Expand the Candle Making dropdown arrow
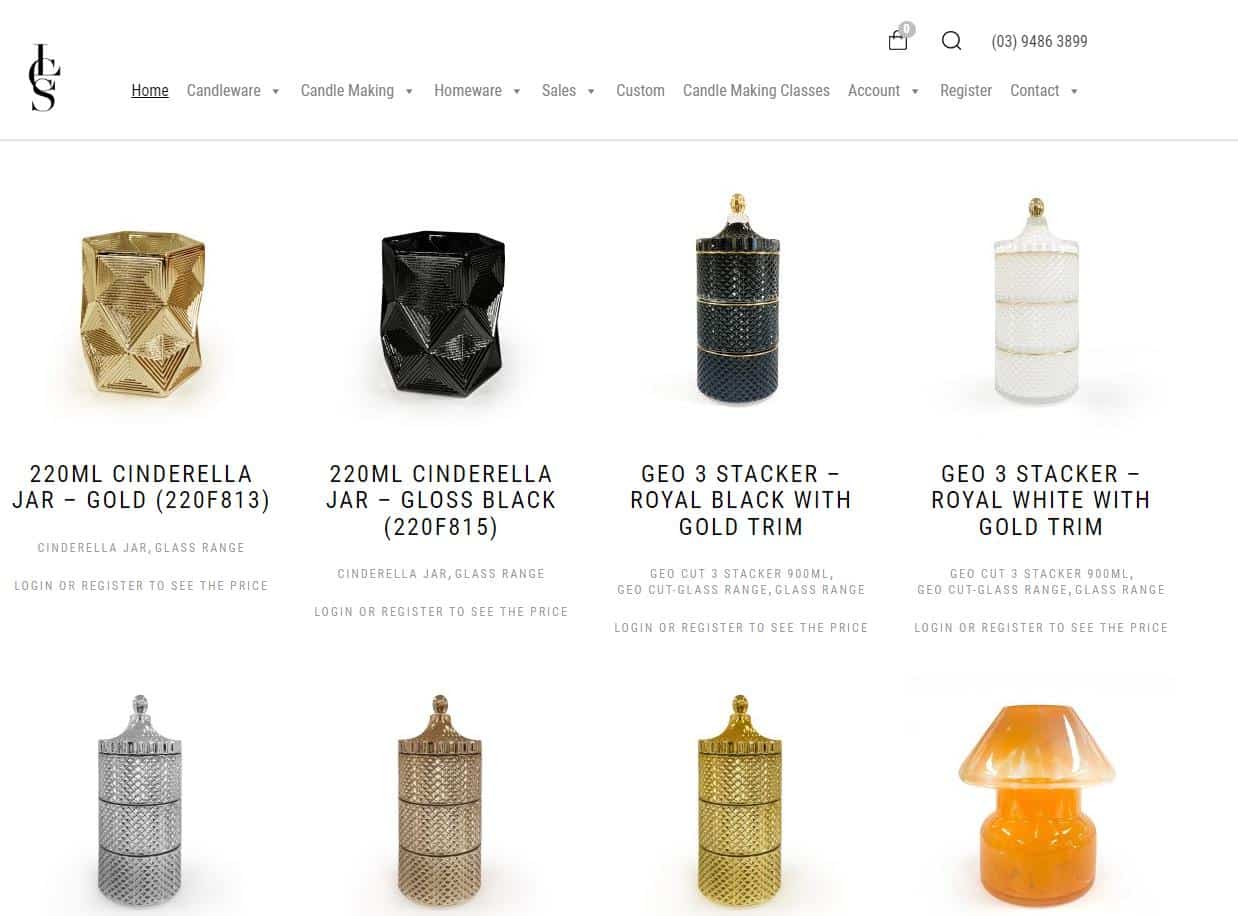Image resolution: width=1238 pixels, height=916 pixels. 409,91
